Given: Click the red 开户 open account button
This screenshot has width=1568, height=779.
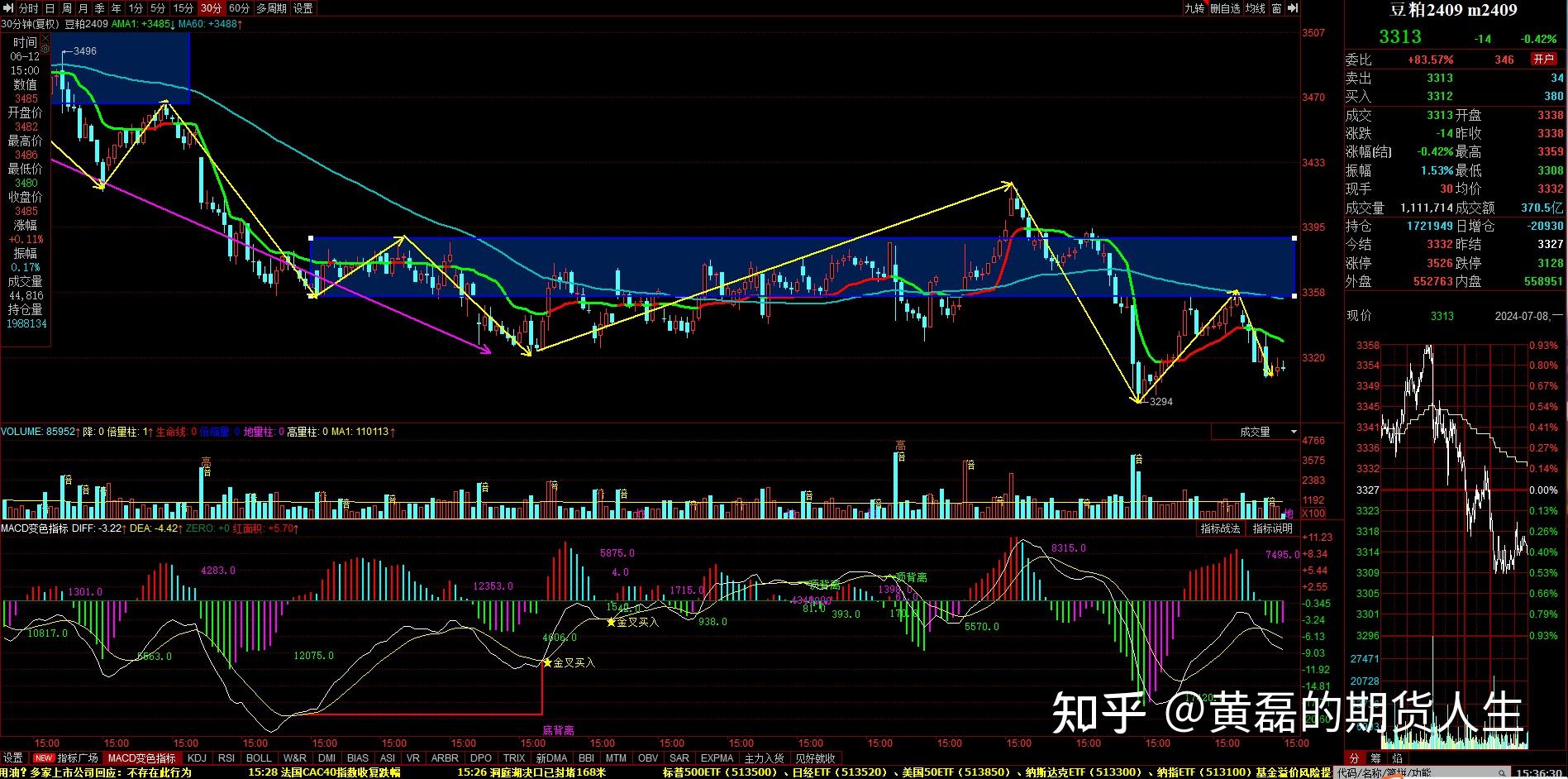Looking at the screenshot, I should [x=1543, y=59].
